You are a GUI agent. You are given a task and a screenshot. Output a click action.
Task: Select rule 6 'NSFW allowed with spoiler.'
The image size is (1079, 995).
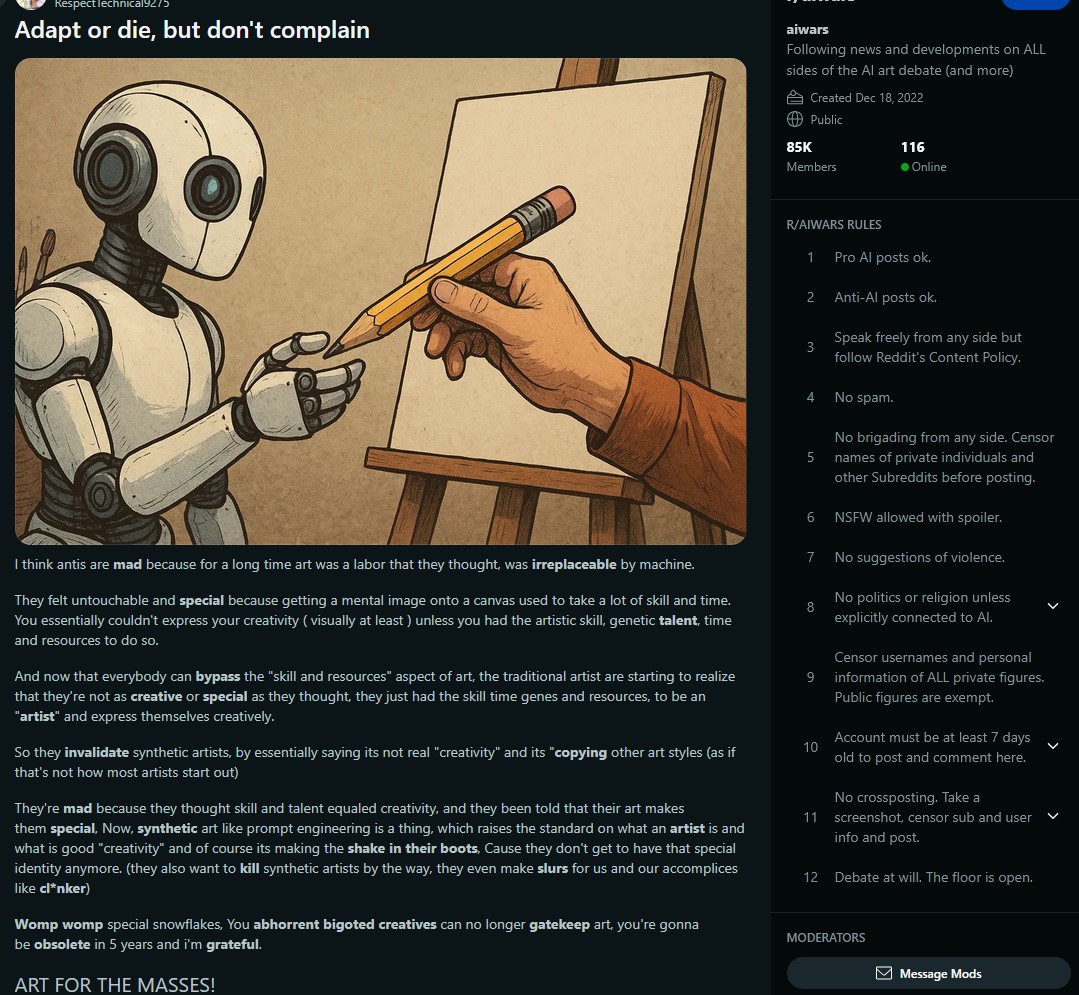click(x=918, y=517)
